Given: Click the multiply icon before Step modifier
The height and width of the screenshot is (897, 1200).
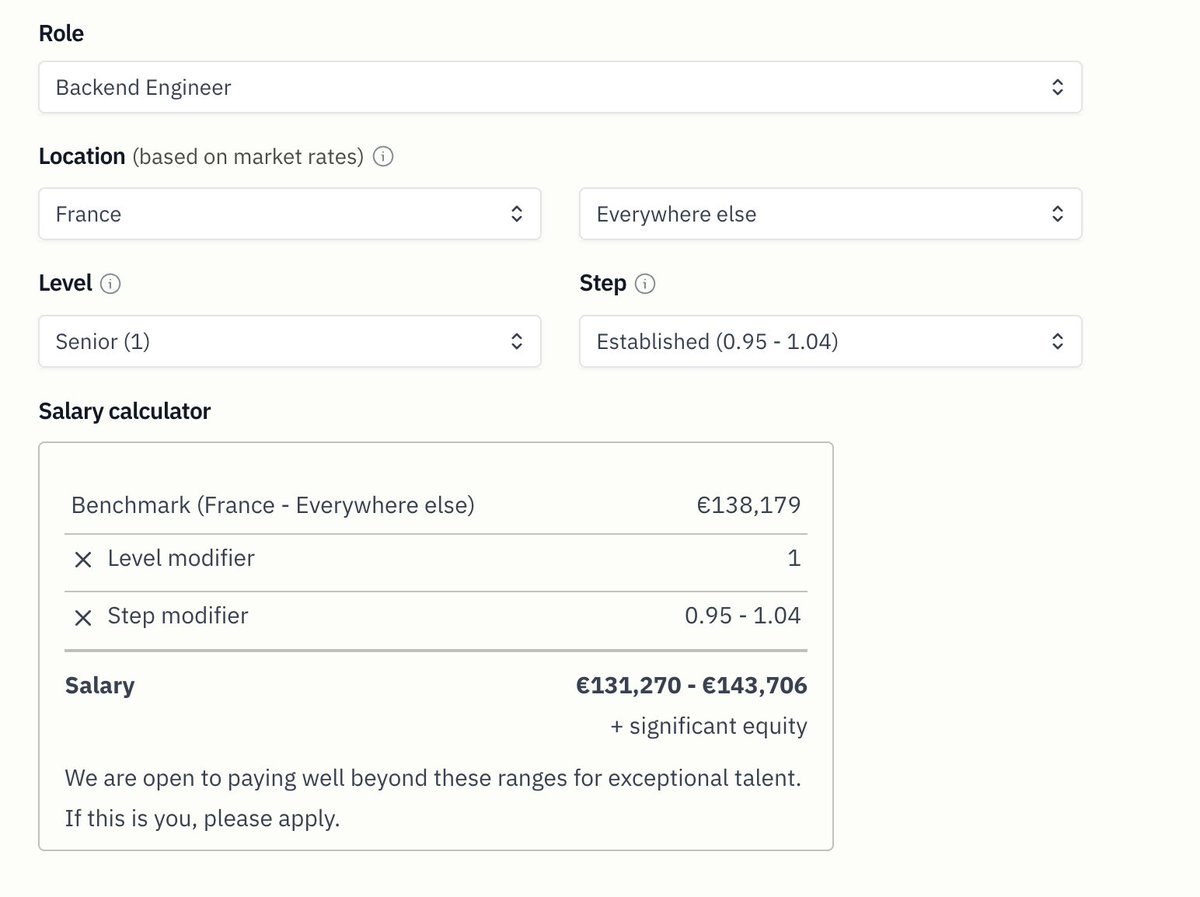Looking at the screenshot, I should coord(83,617).
